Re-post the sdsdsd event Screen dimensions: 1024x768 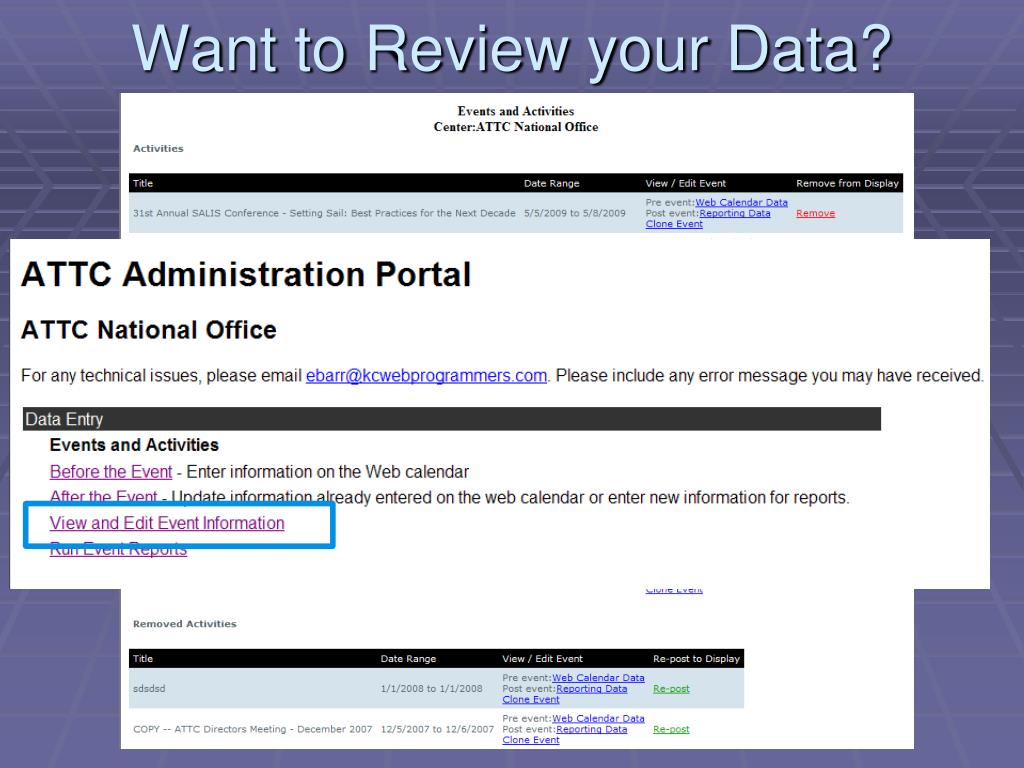(x=671, y=688)
